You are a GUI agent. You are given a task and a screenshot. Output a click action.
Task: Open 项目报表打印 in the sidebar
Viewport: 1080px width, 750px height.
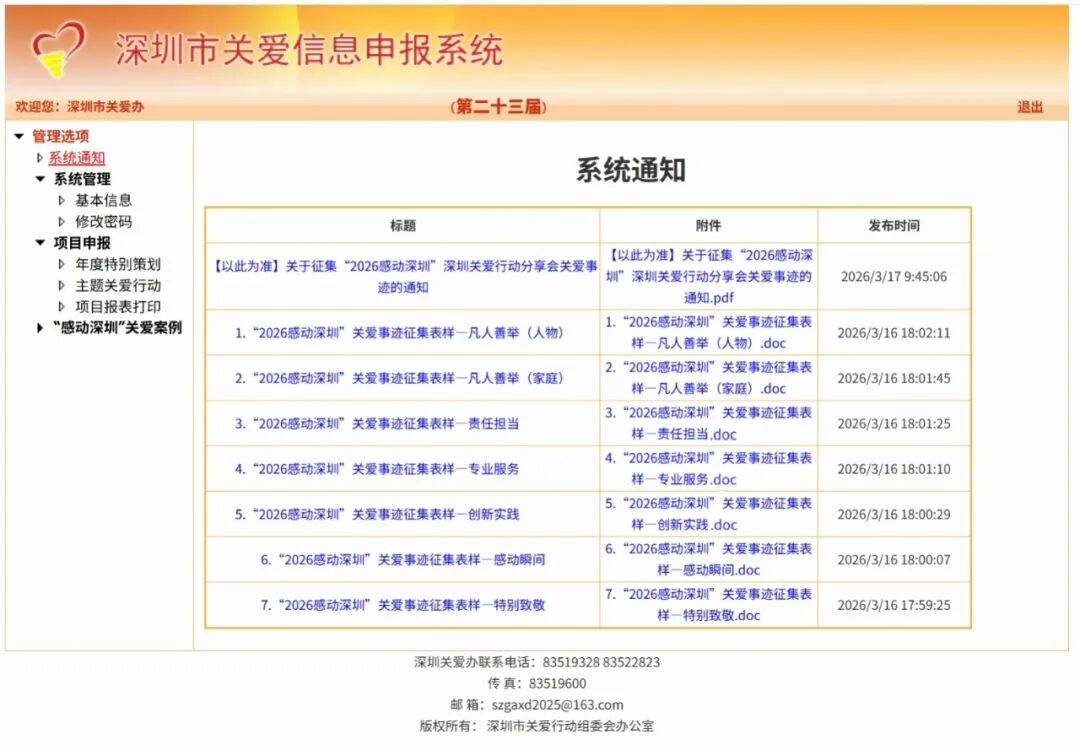pyautogui.click(x=117, y=307)
